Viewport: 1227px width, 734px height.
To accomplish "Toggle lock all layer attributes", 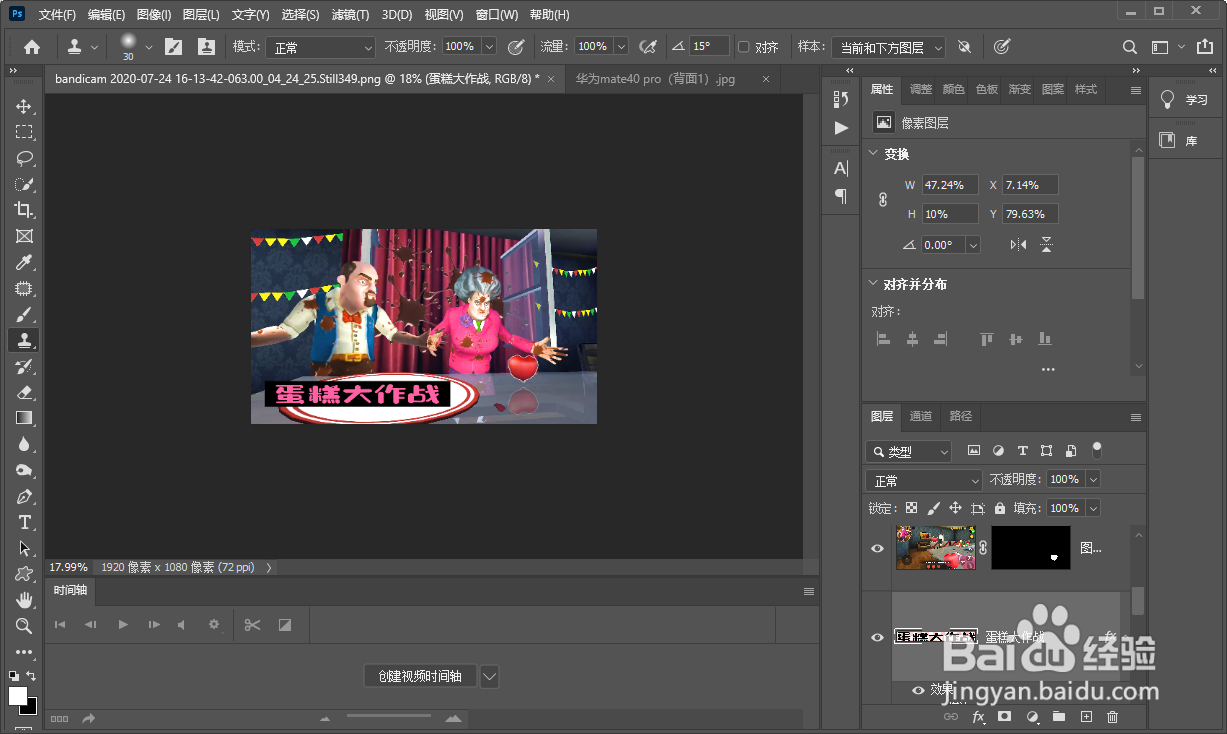I will pos(1000,508).
